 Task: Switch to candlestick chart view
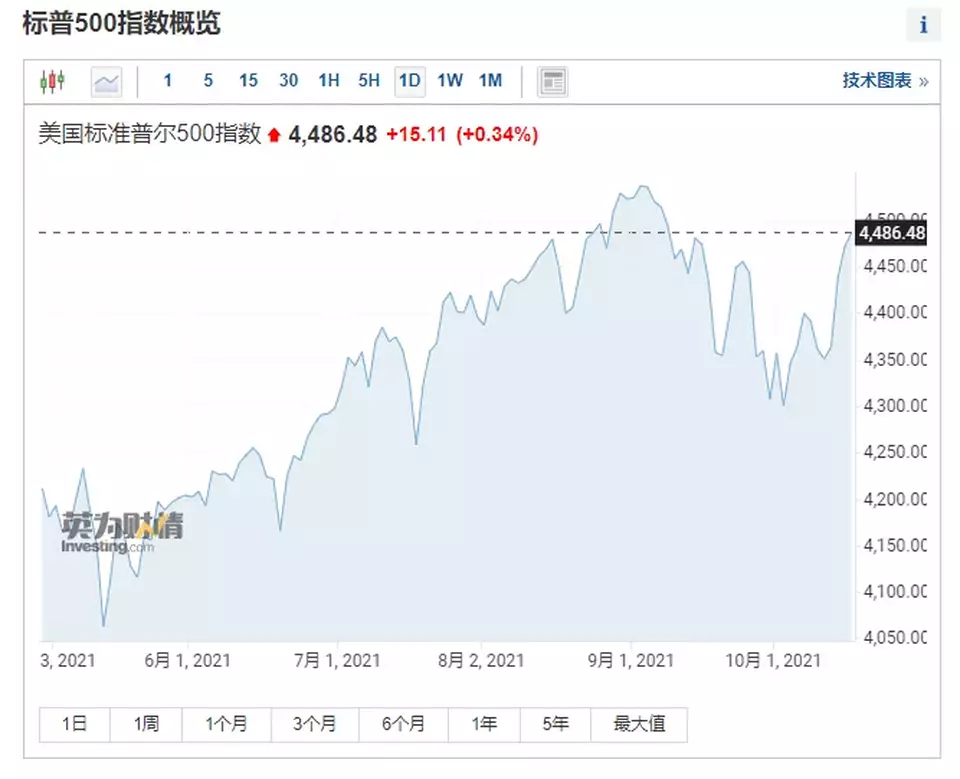tap(53, 81)
